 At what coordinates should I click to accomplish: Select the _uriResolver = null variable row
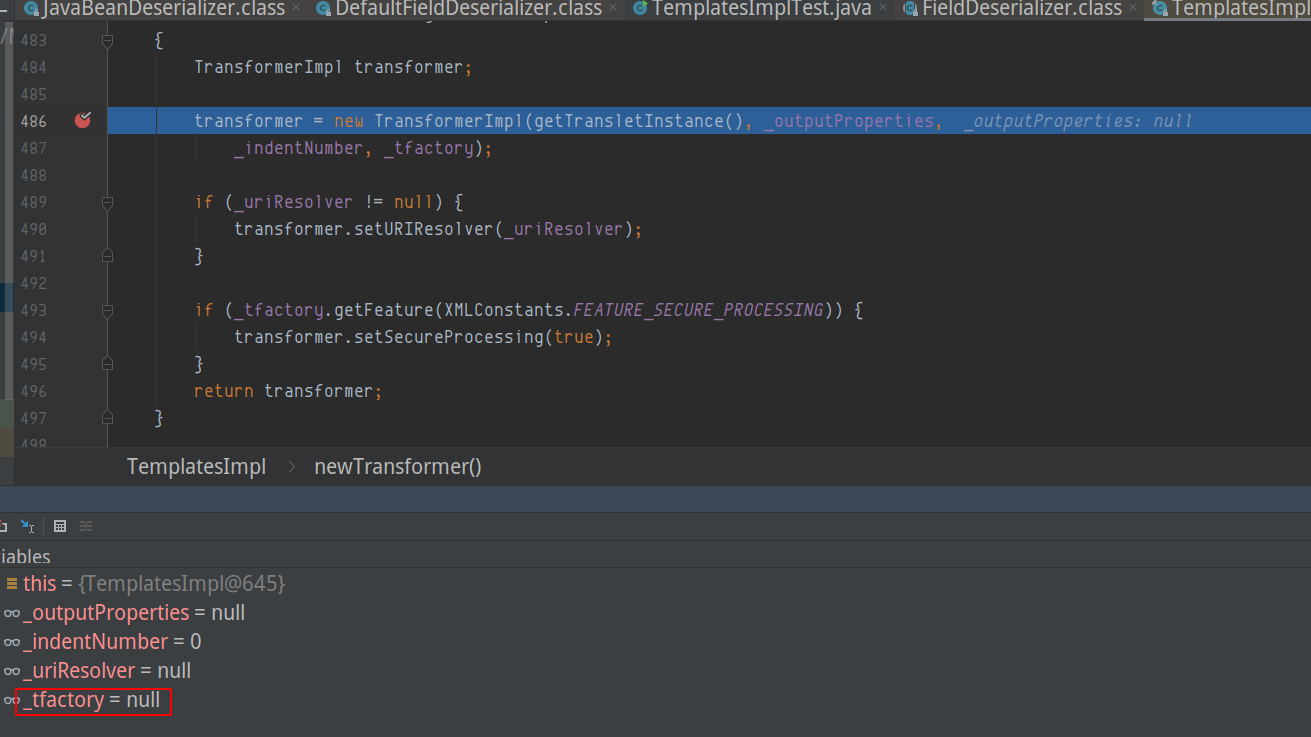pos(655,671)
